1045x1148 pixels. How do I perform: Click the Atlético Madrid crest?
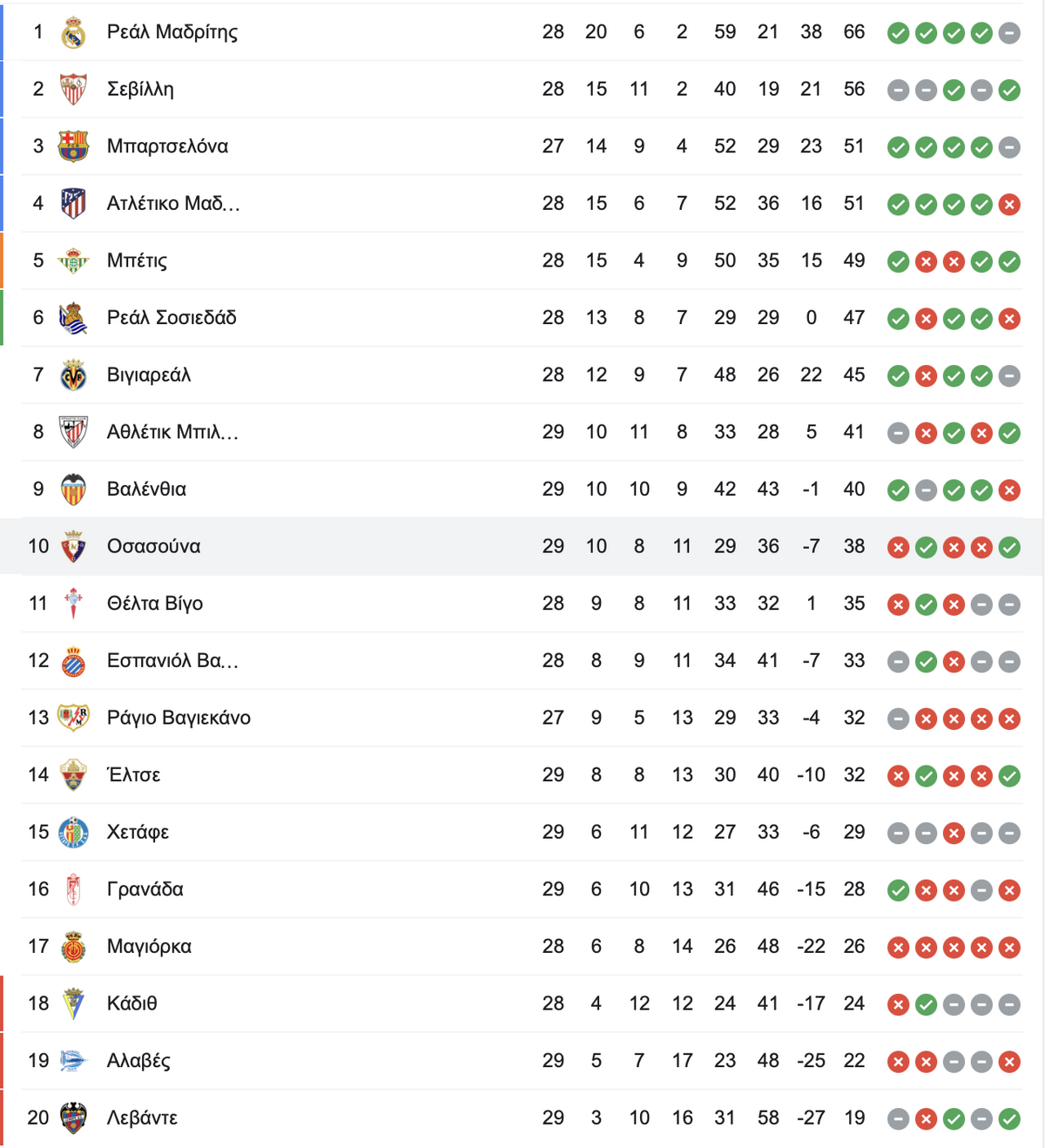coord(73,204)
